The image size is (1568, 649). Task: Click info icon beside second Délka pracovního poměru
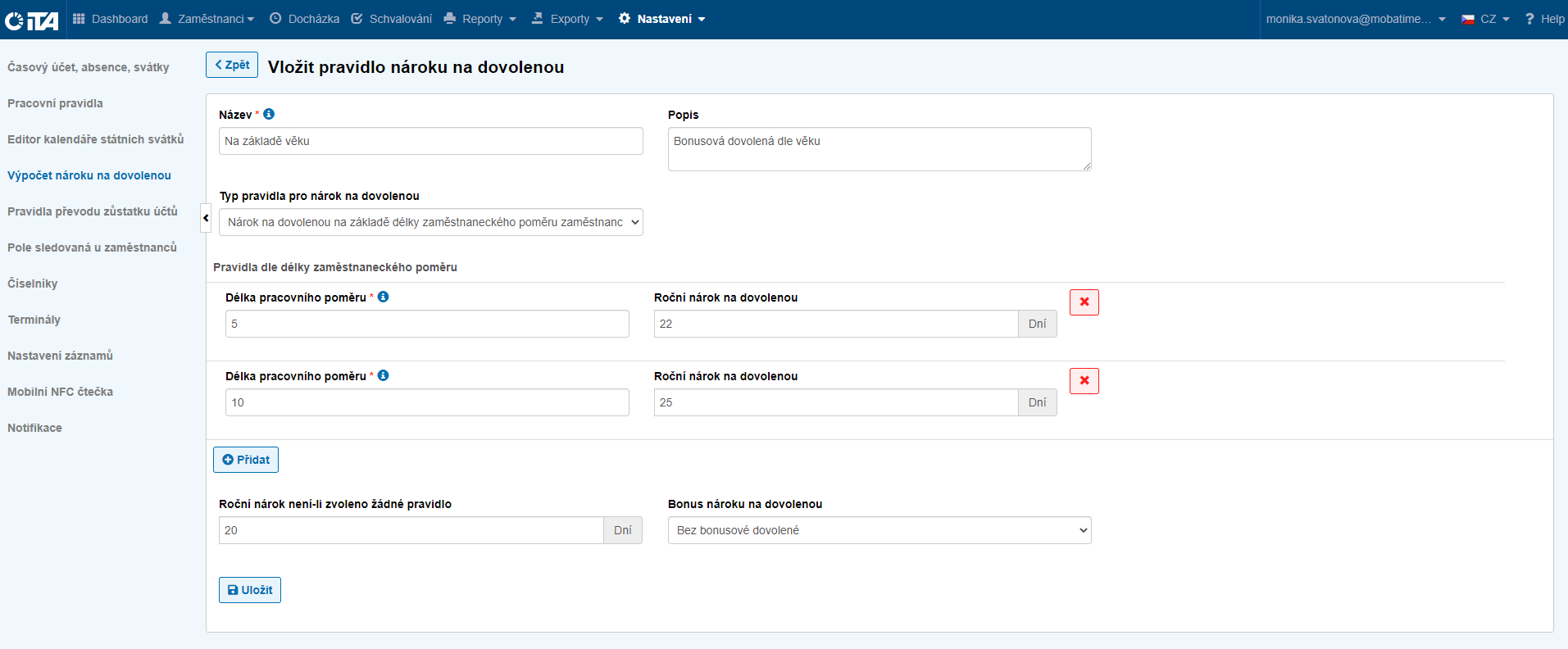pyautogui.click(x=383, y=375)
